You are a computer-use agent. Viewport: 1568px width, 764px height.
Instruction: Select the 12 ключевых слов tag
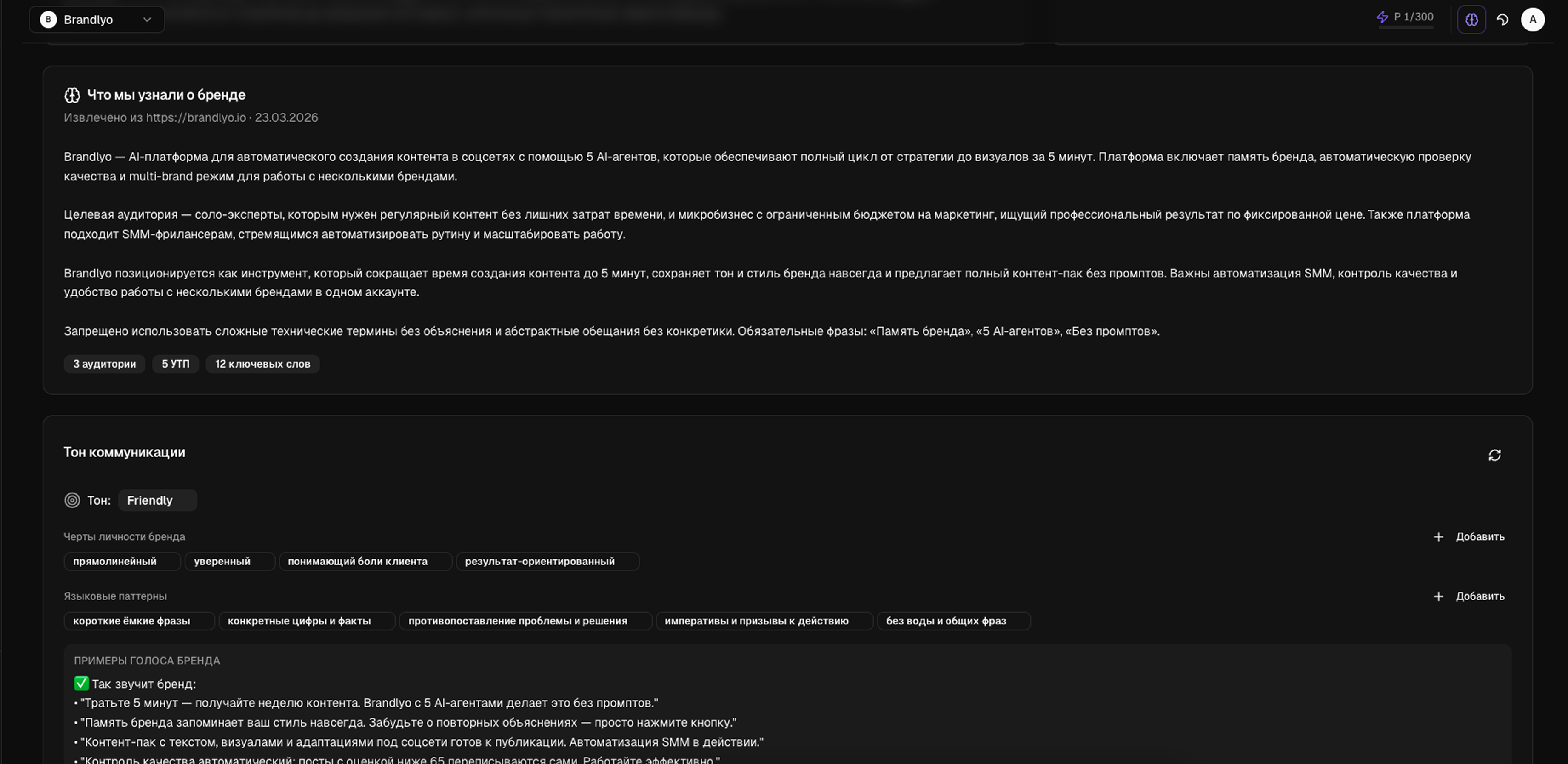point(262,364)
